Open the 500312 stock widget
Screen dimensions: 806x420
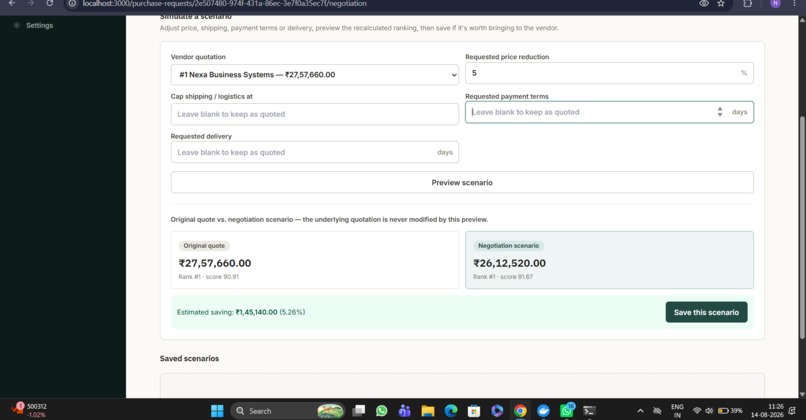click(29, 410)
